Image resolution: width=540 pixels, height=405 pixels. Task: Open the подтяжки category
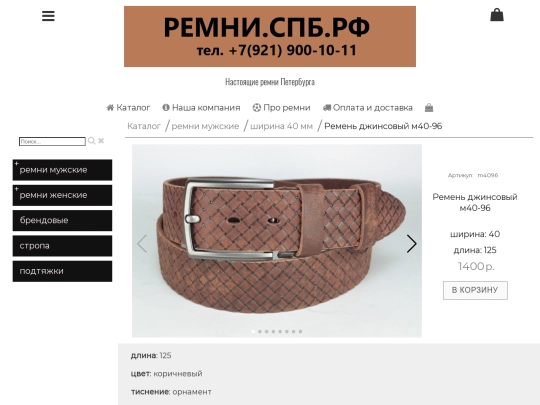click(62, 271)
